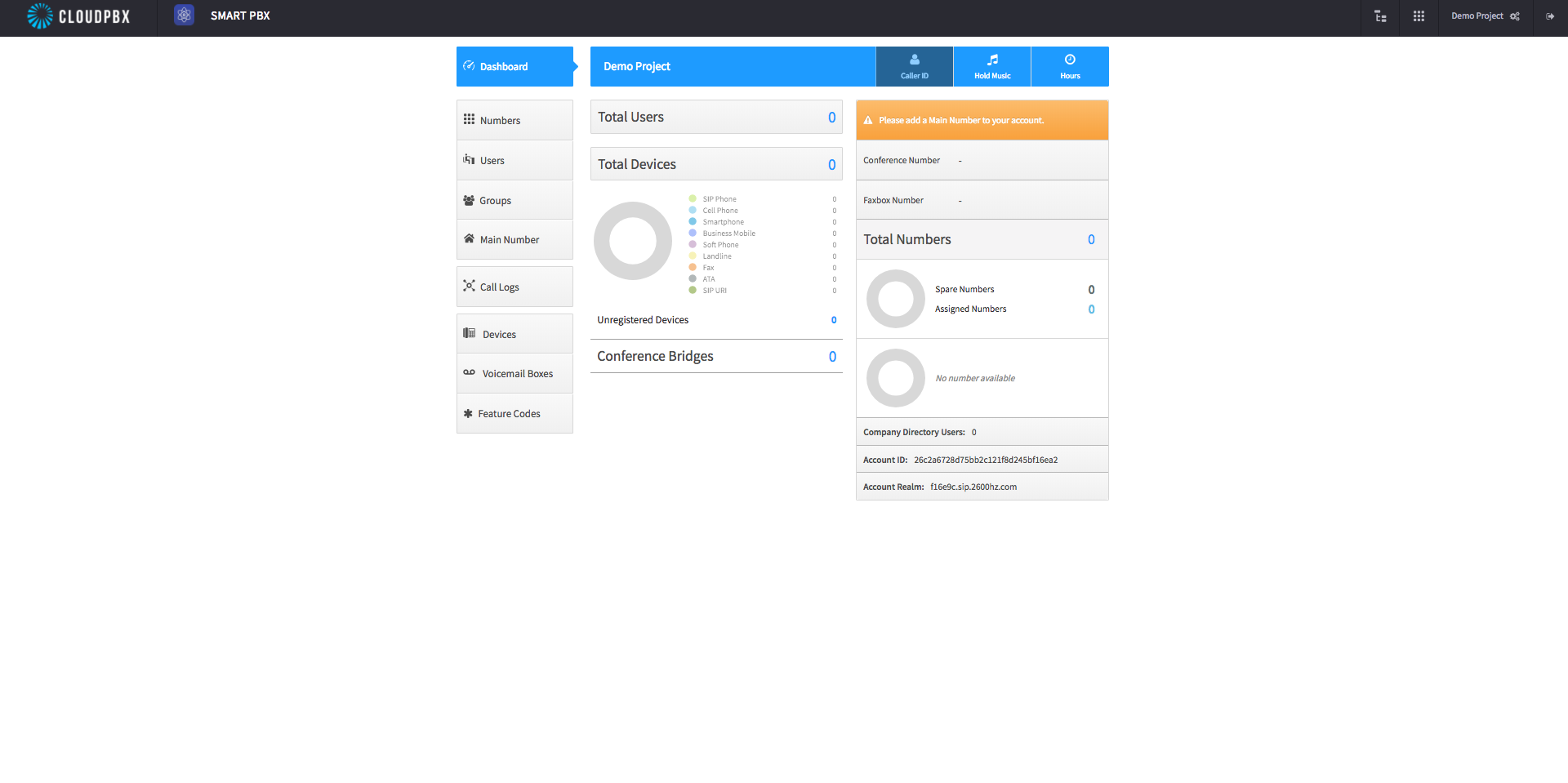Open Call Logs

(514, 287)
